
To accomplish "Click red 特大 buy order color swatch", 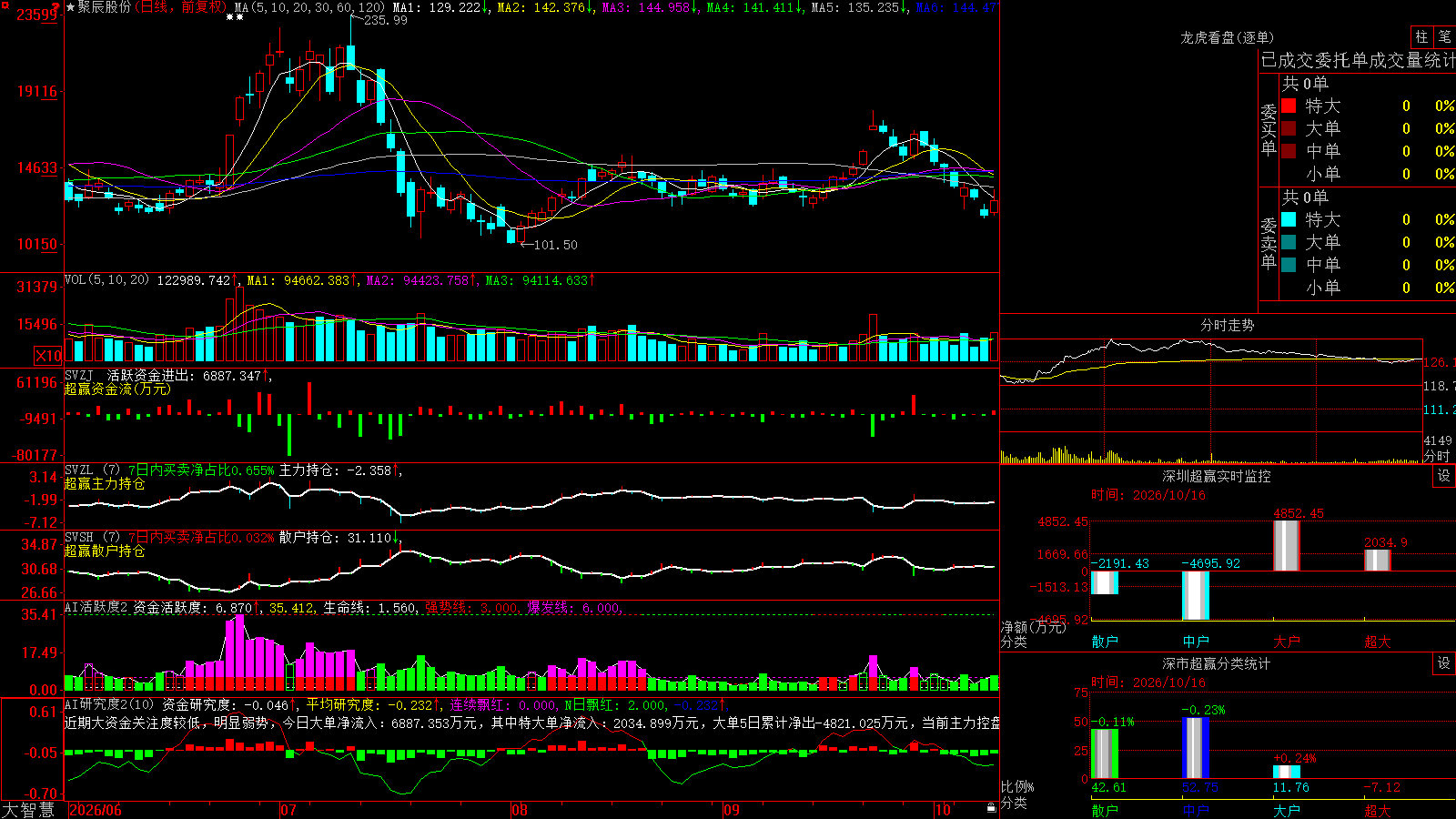I will (x=1289, y=106).
